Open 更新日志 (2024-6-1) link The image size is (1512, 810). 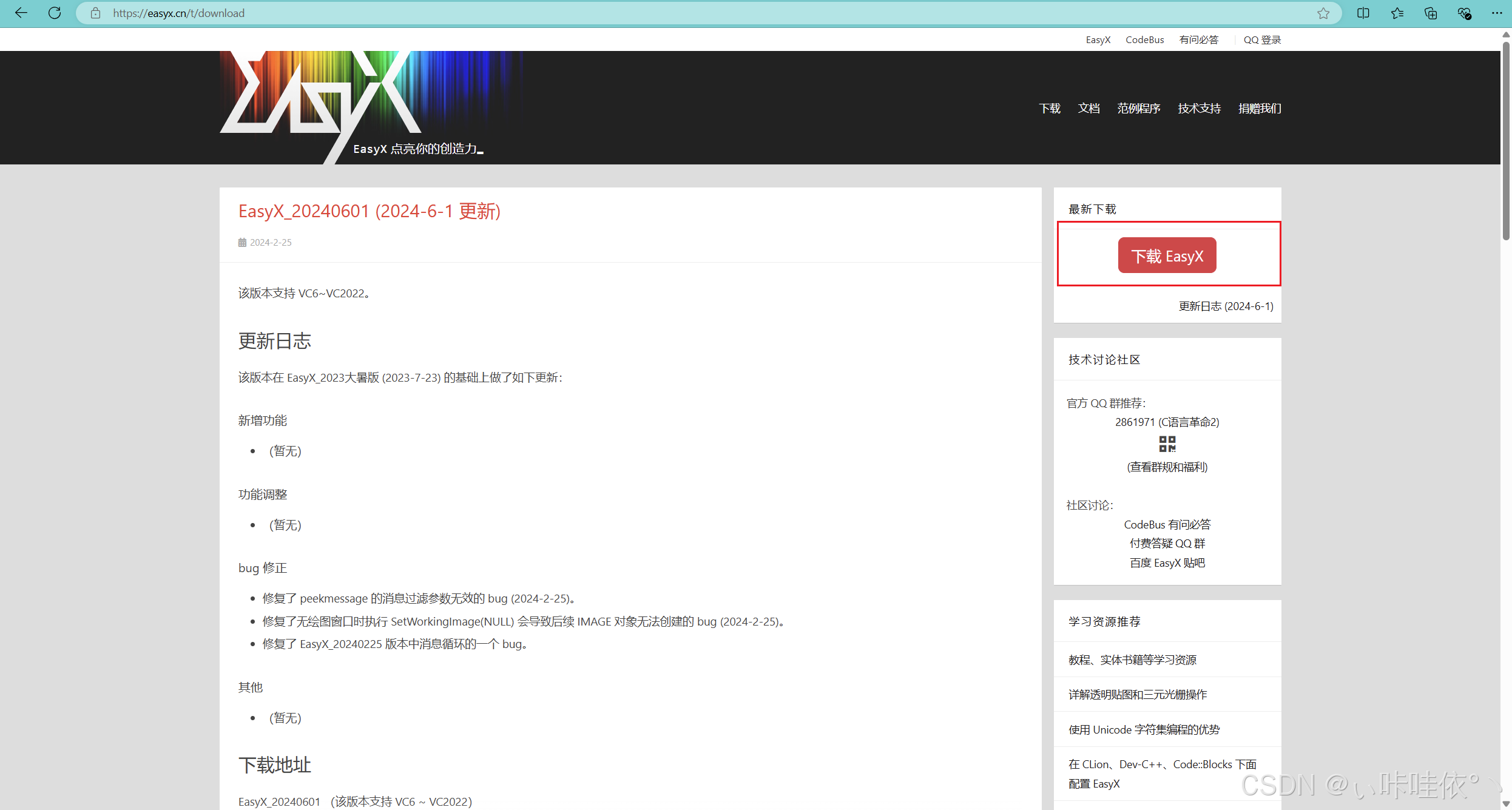(1226, 306)
